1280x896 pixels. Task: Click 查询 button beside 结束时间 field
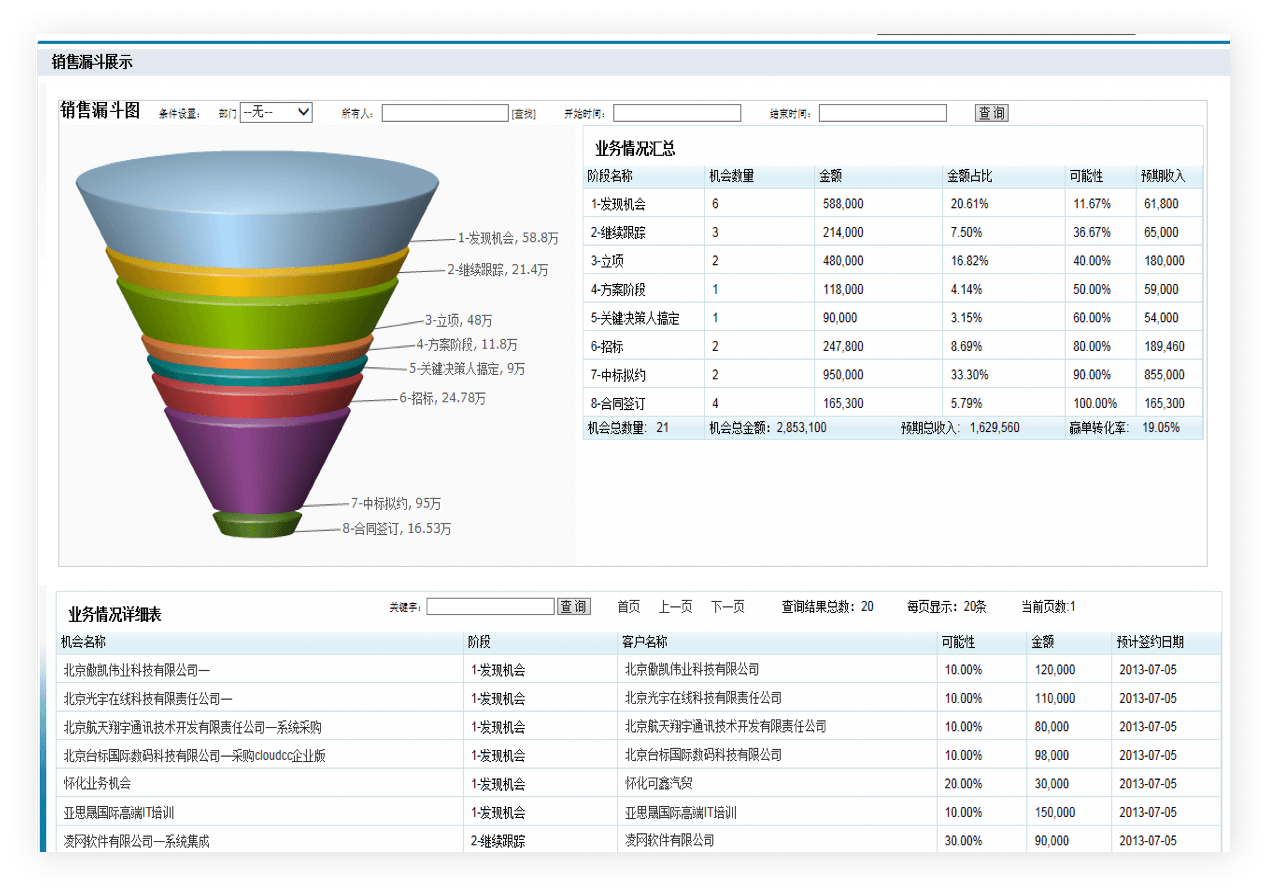click(x=992, y=113)
